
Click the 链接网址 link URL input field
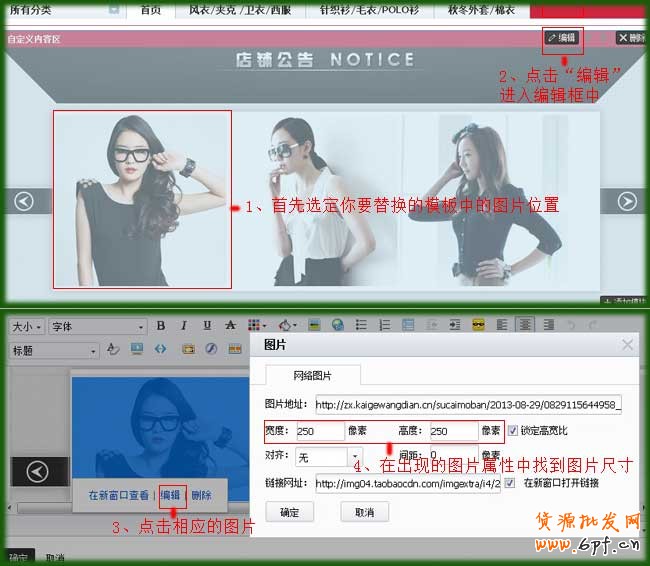(x=408, y=483)
